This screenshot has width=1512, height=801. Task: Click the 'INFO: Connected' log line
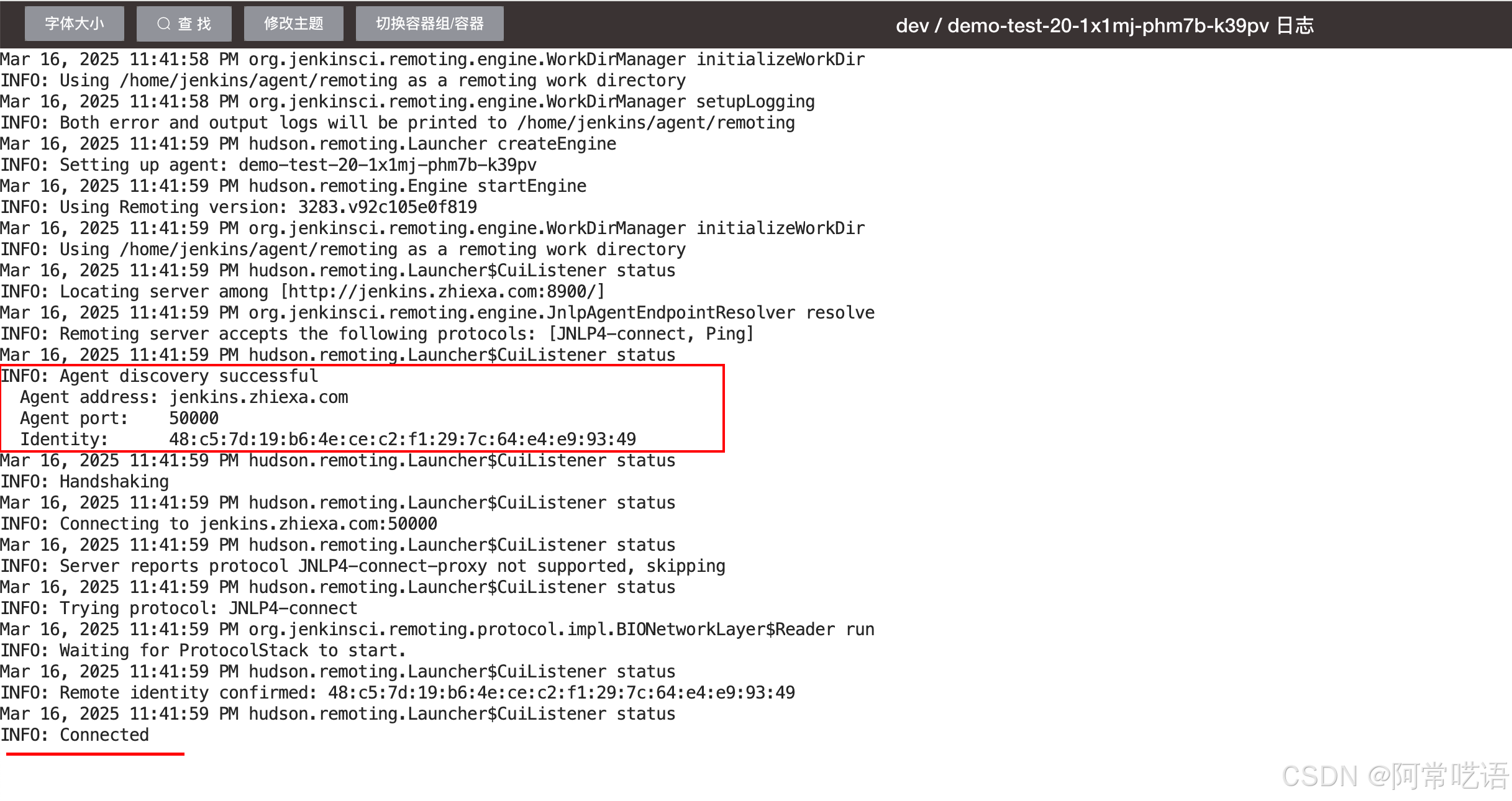coord(75,735)
